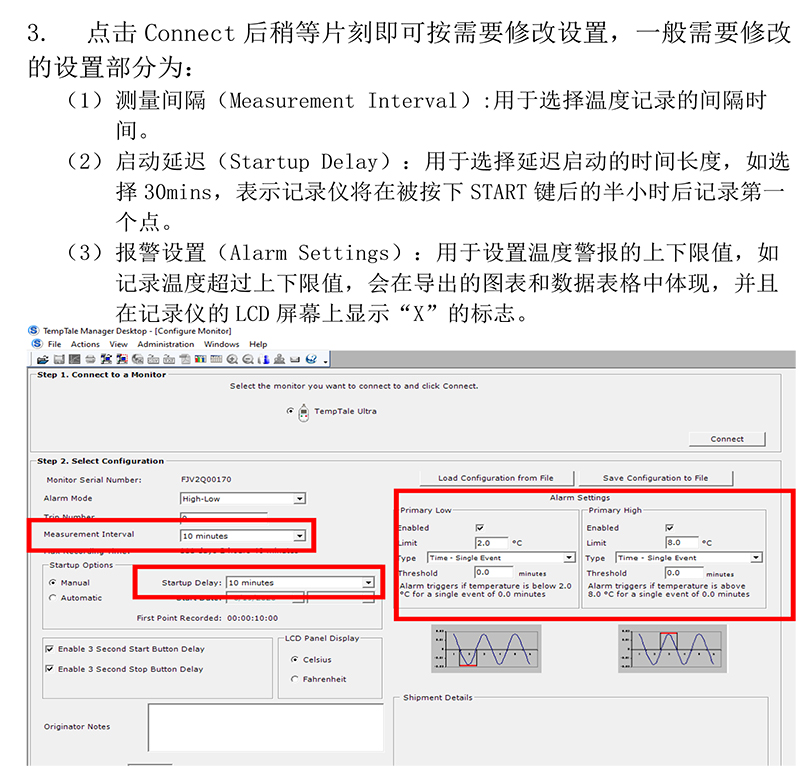Expand the Alarm Mode combo box
Screen dimensions: 800x779
[299, 498]
